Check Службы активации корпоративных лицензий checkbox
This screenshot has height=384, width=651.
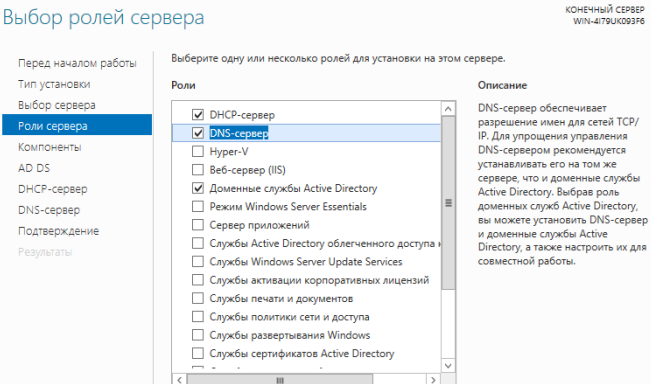198,280
